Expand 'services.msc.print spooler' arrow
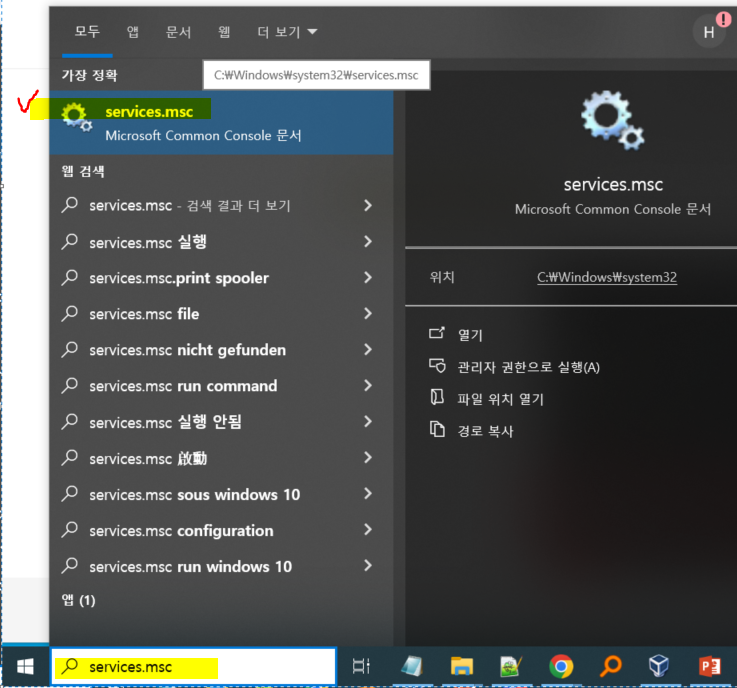This screenshot has width=737, height=688. click(368, 278)
